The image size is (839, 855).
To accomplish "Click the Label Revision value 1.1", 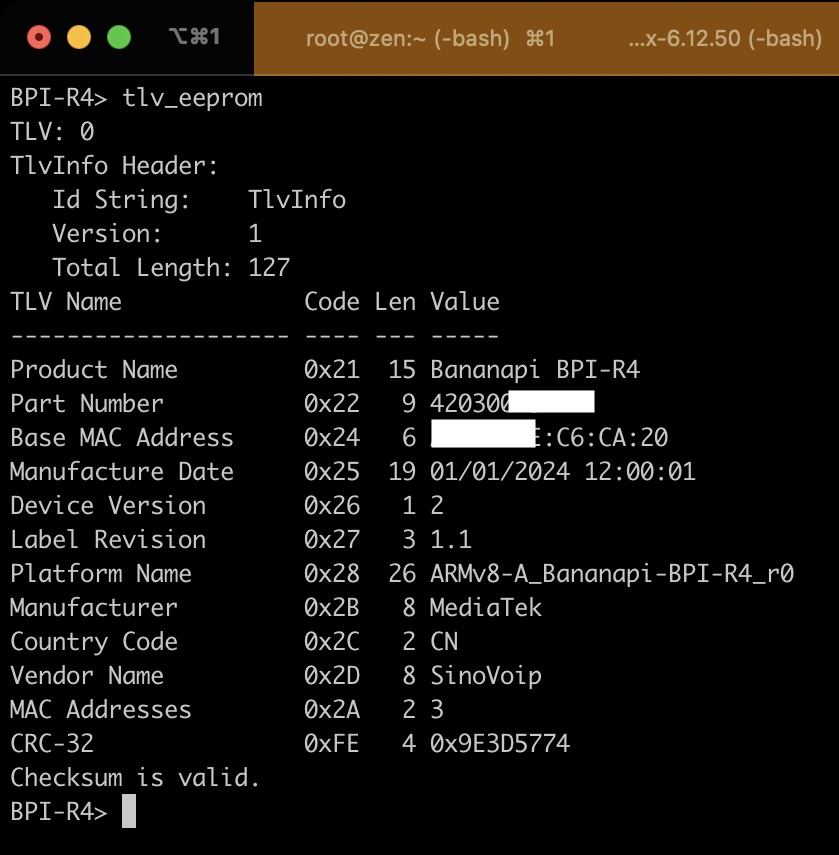I will tap(451, 540).
